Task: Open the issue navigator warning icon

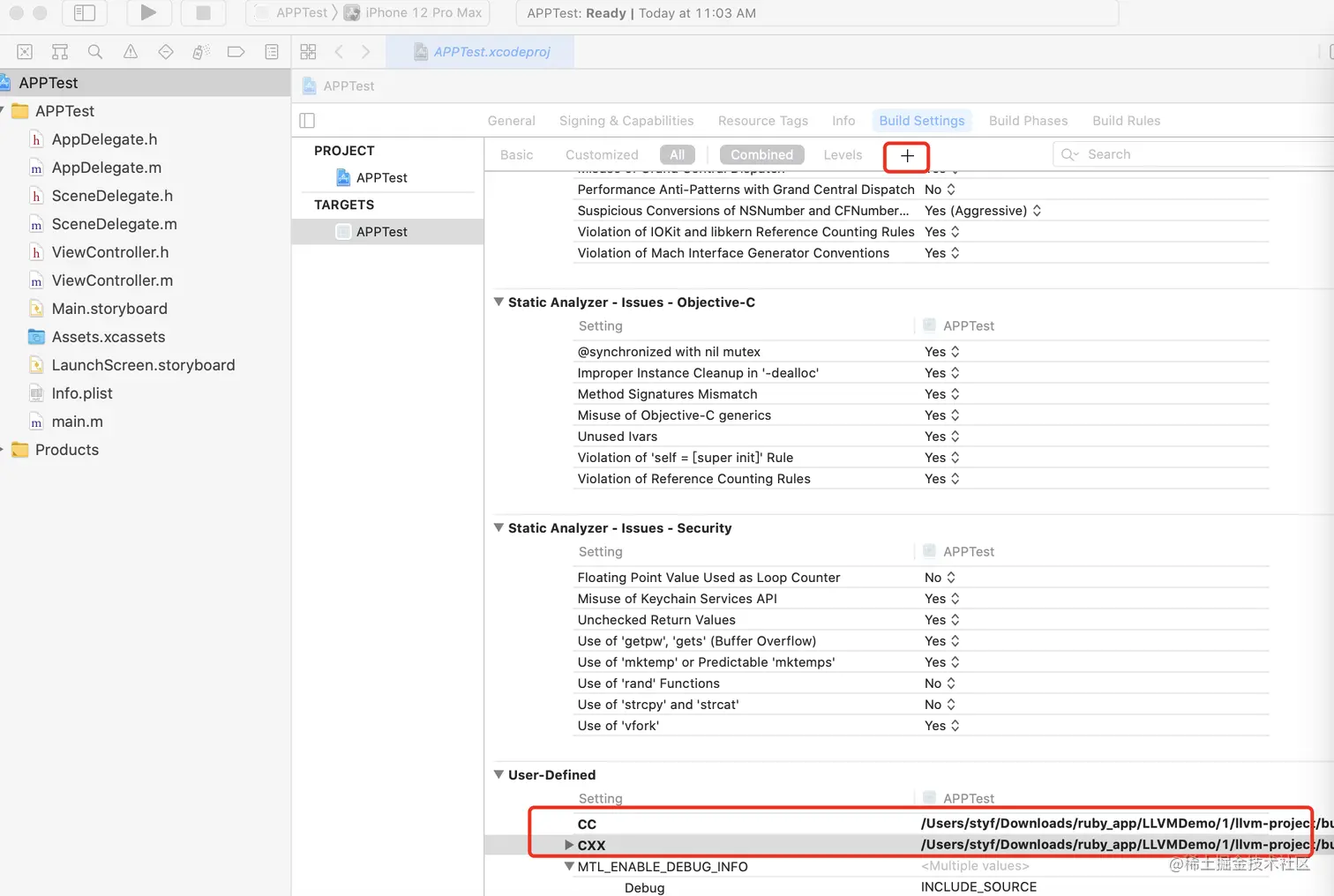Action: [131, 52]
